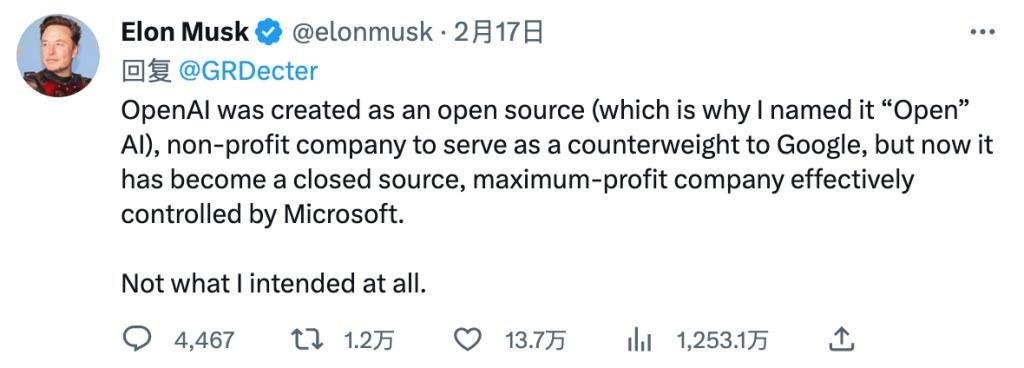Screen dimensions: 1024x368
Task: Click the 回复 reply-to label
Action: point(146,70)
